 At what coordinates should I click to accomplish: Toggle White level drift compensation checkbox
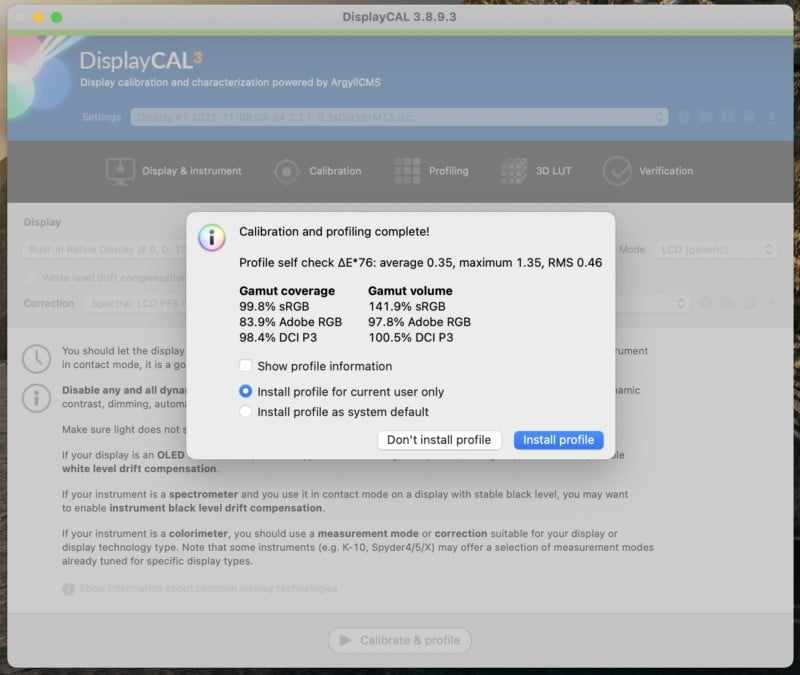[x=32, y=277]
